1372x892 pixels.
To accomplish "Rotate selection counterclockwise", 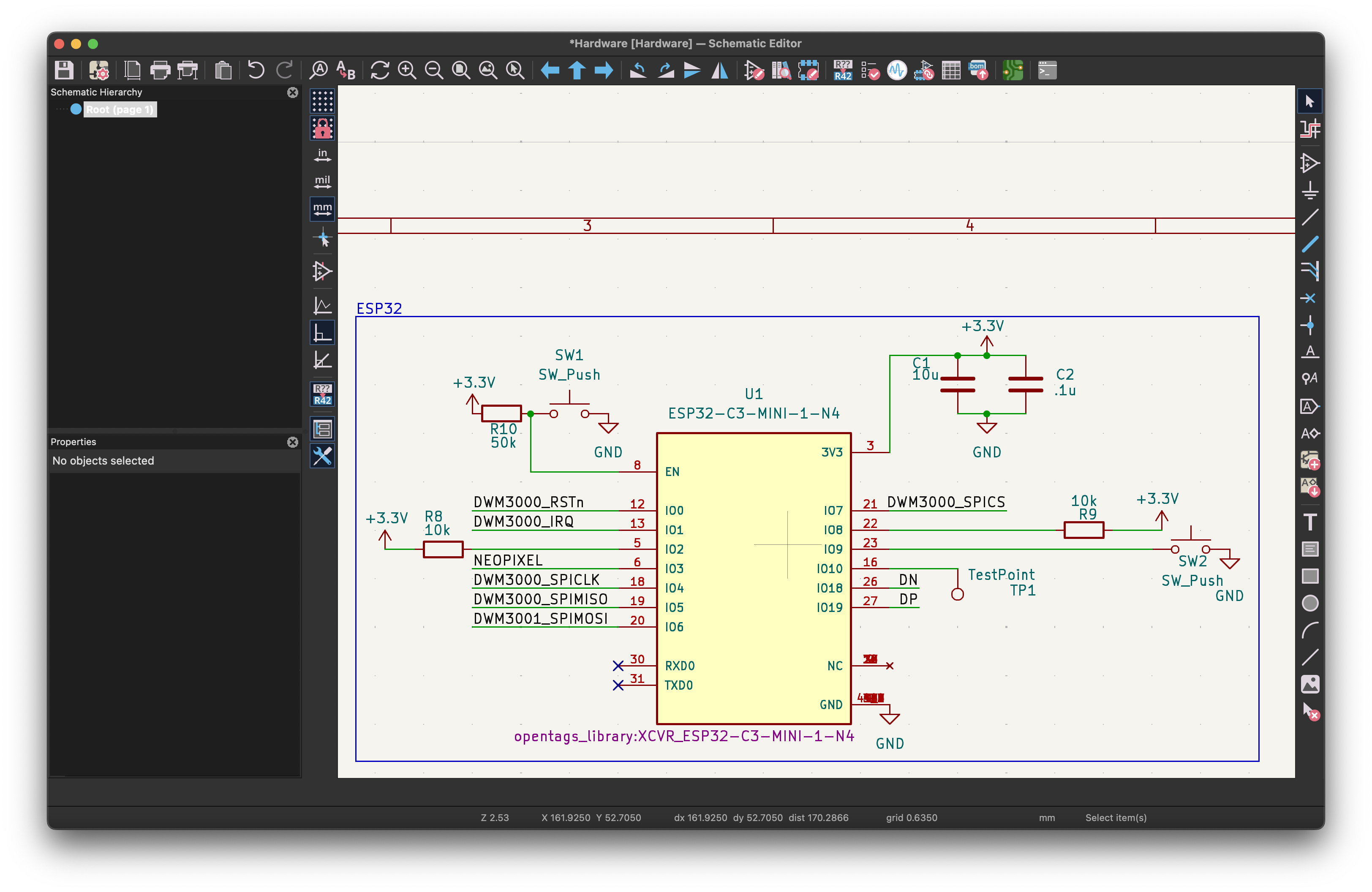I will [x=638, y=70].
